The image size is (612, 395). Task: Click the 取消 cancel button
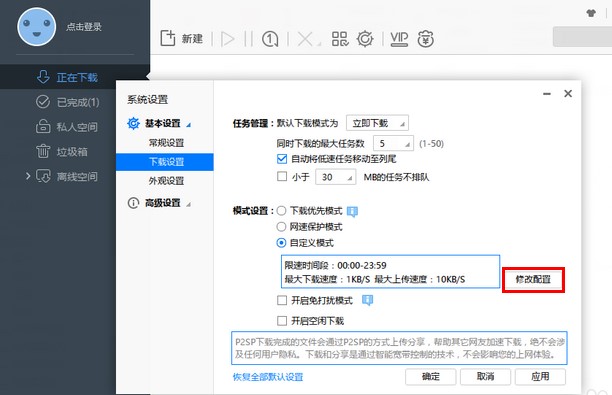[x=485, y=377]
